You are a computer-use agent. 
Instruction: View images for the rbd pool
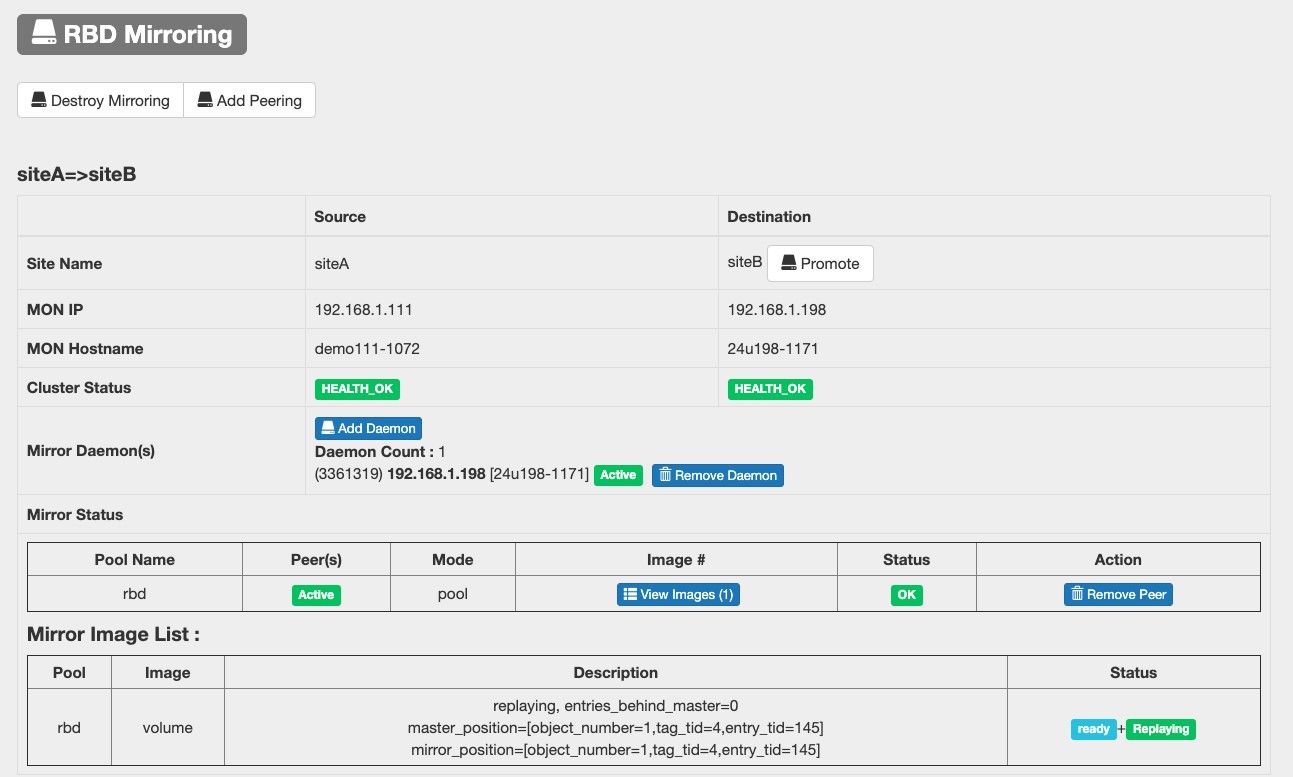pos(678,593)
